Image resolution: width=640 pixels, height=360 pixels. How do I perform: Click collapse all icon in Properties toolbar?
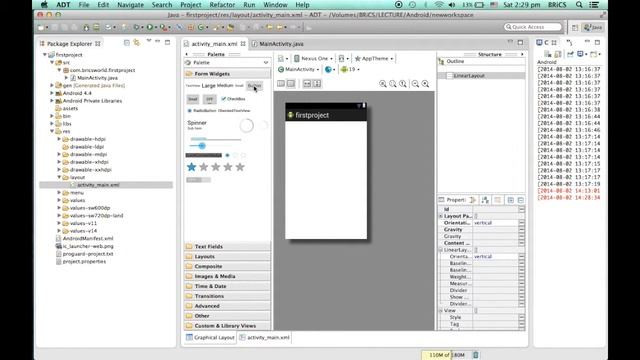[520, 200]
